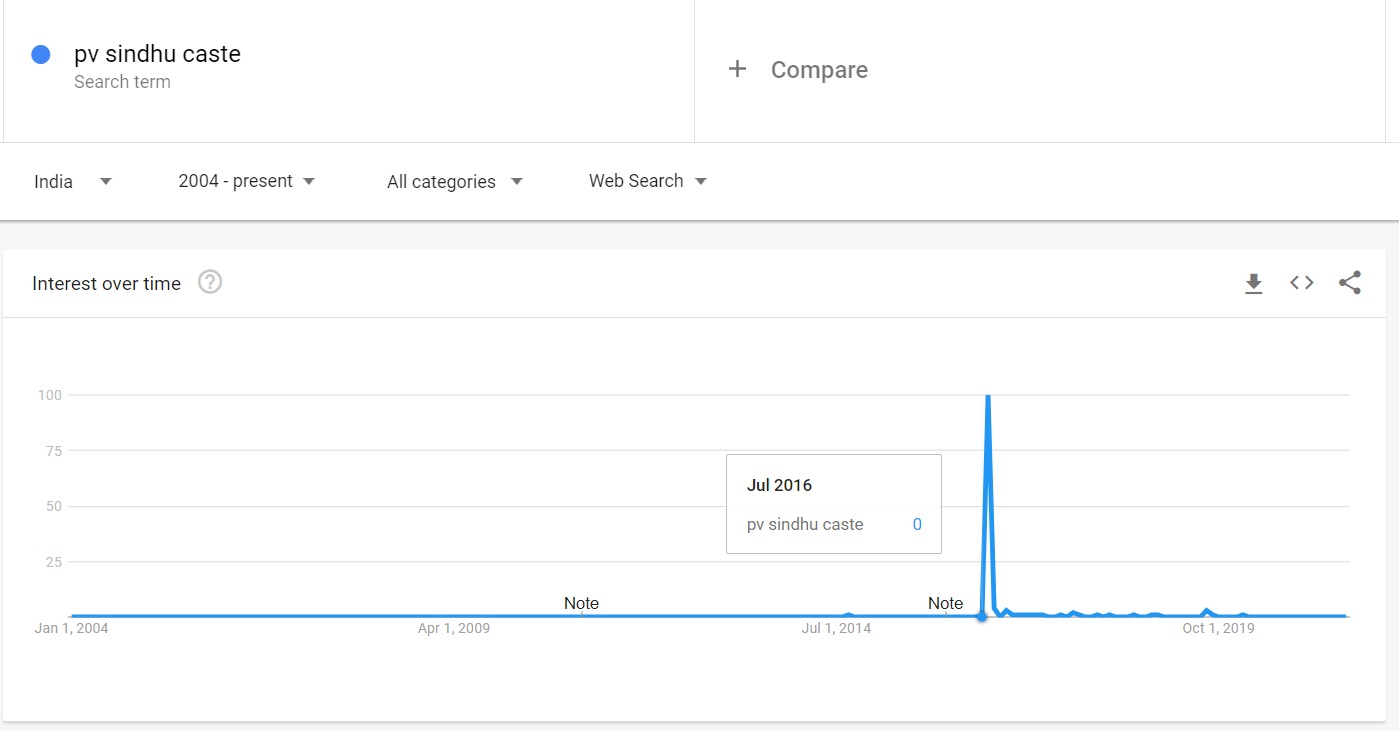Viewport: 1399px width, 731px height.
Task: Open the India region dropdown
Action: [x=72, y=181]
